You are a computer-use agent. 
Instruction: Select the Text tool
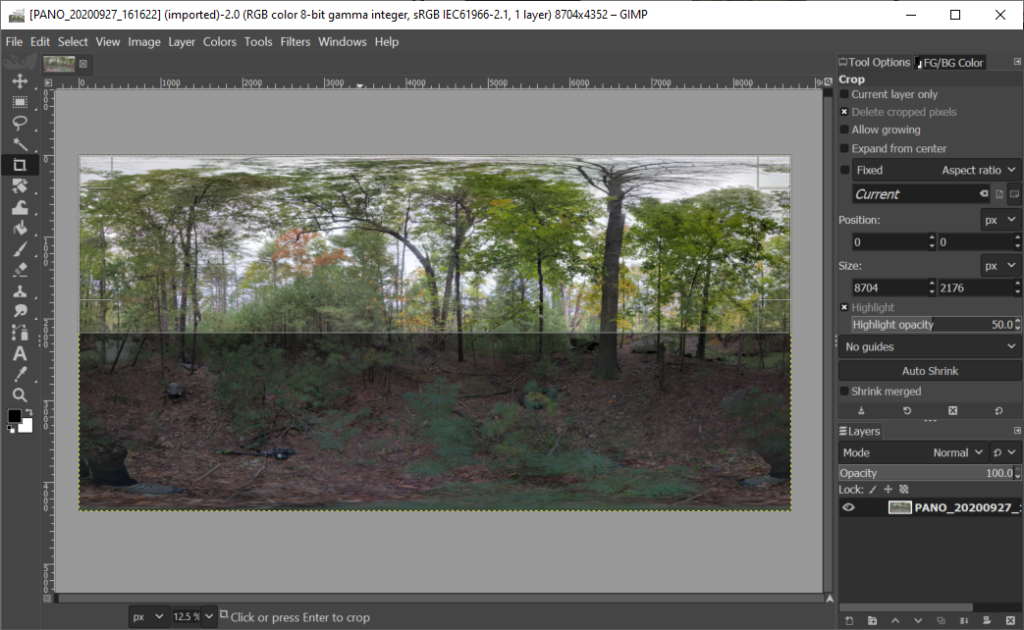tap(19, 353)
